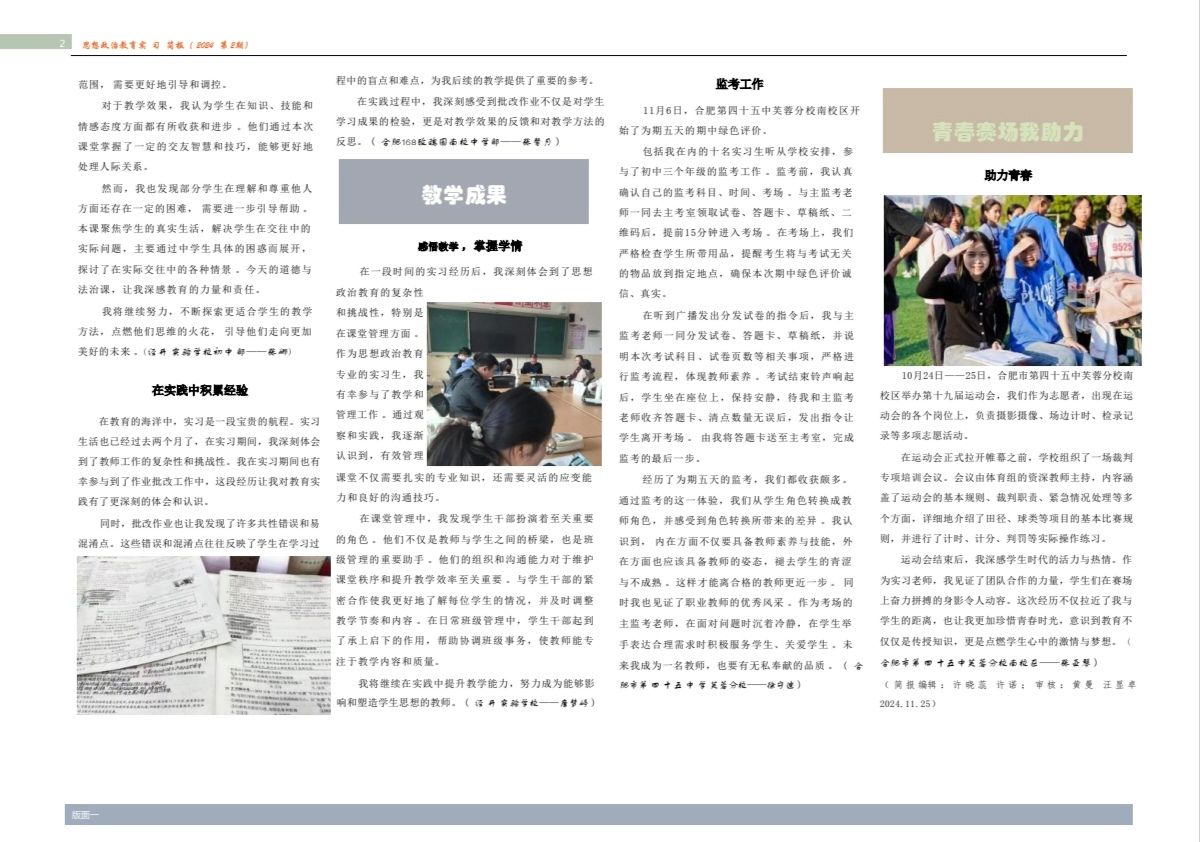
Task: Click the newsletter title in the page header
Action: tap(165, 45)
